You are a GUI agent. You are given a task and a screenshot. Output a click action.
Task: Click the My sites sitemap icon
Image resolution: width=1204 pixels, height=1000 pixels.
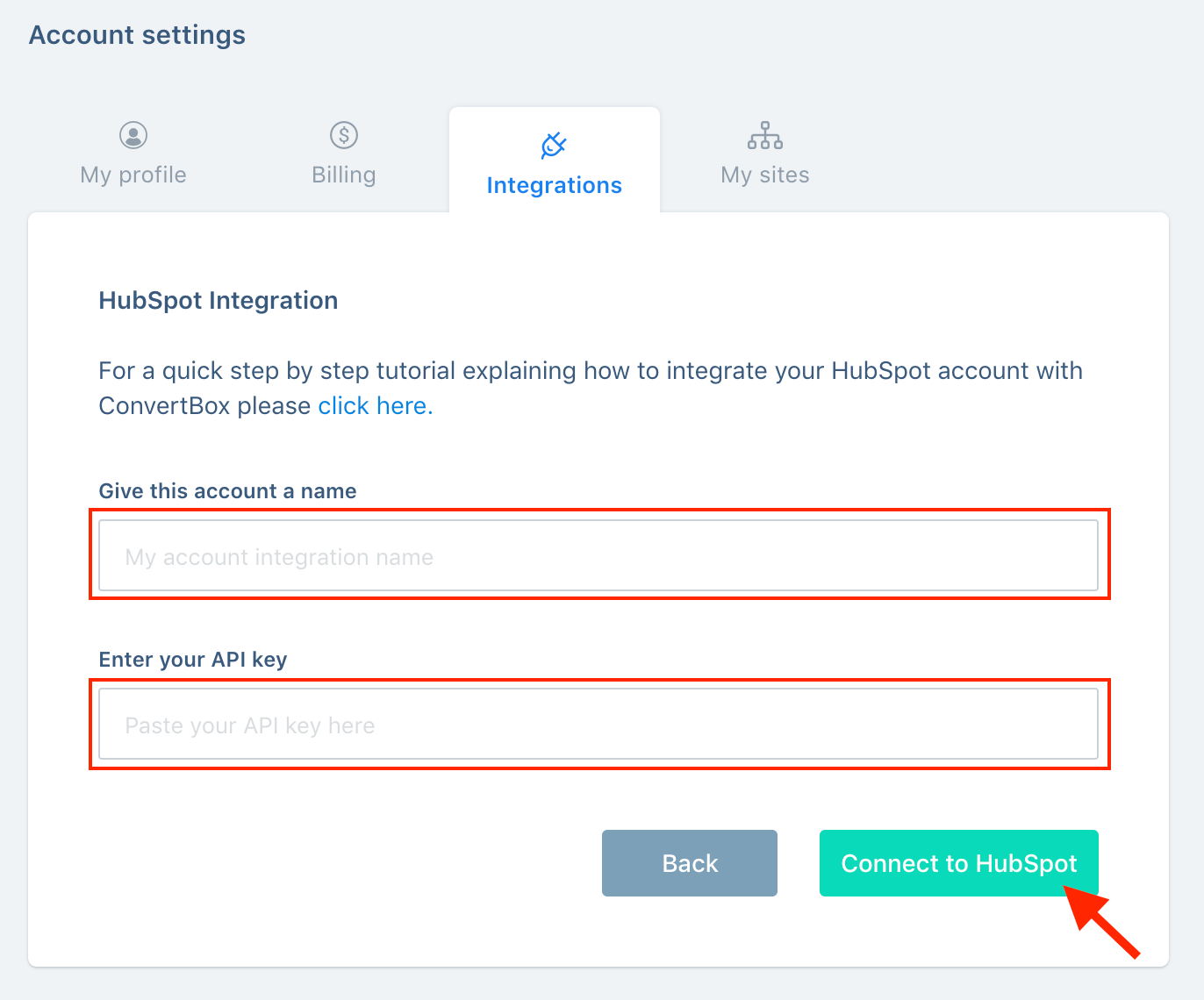click(x=765, y=135)
